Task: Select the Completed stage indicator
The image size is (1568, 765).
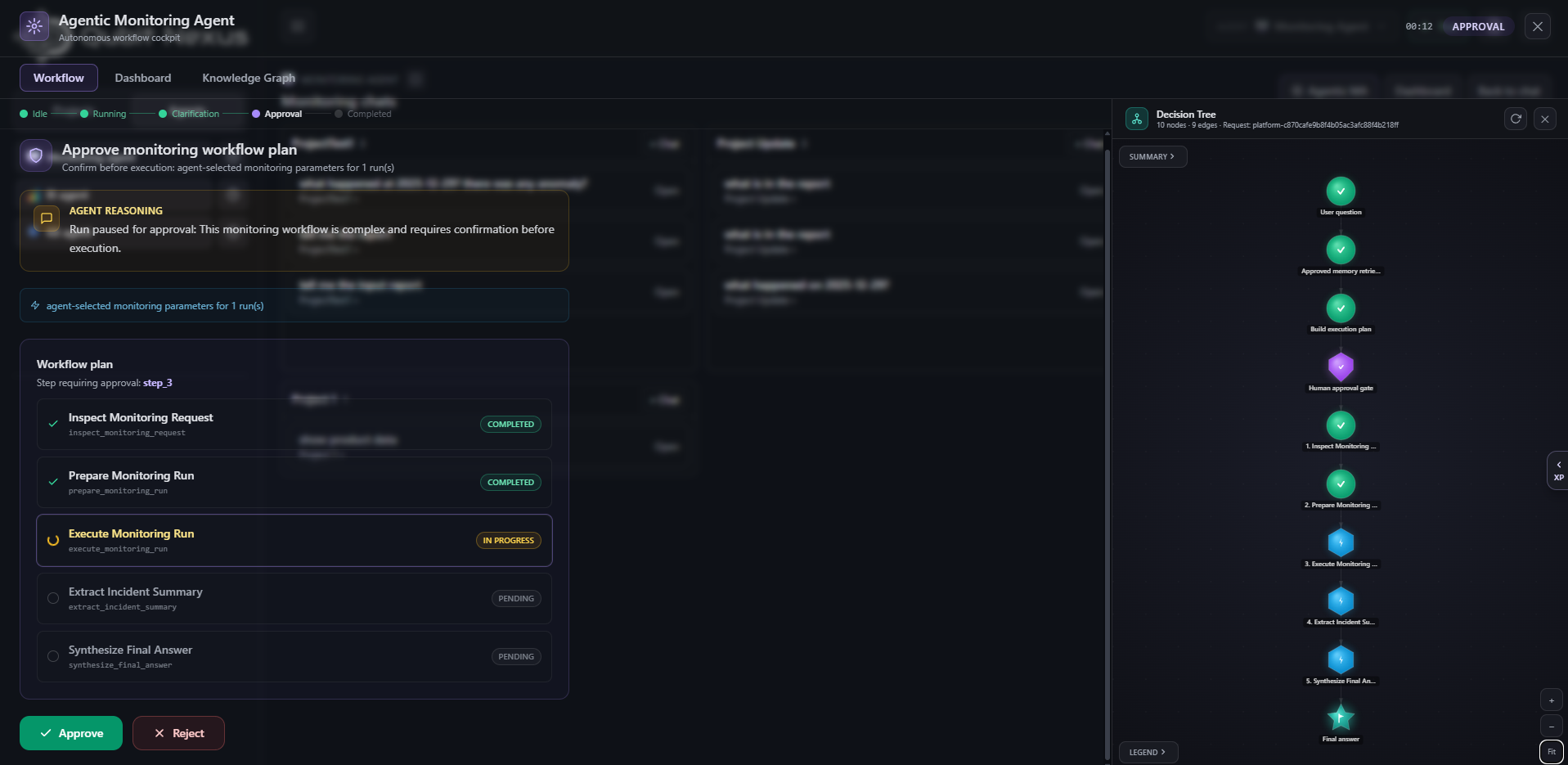Action: pos(363,114)
